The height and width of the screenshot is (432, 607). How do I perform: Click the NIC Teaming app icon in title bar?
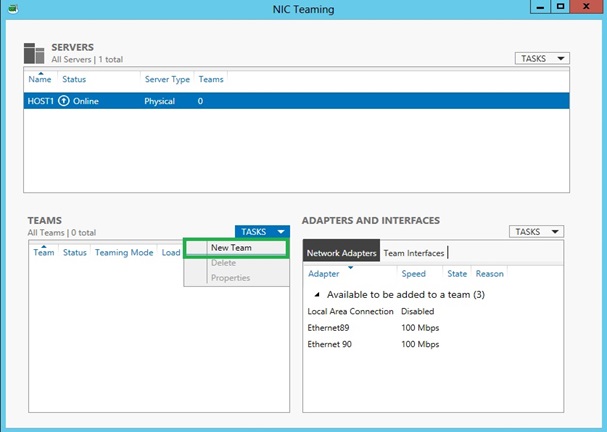12,8
